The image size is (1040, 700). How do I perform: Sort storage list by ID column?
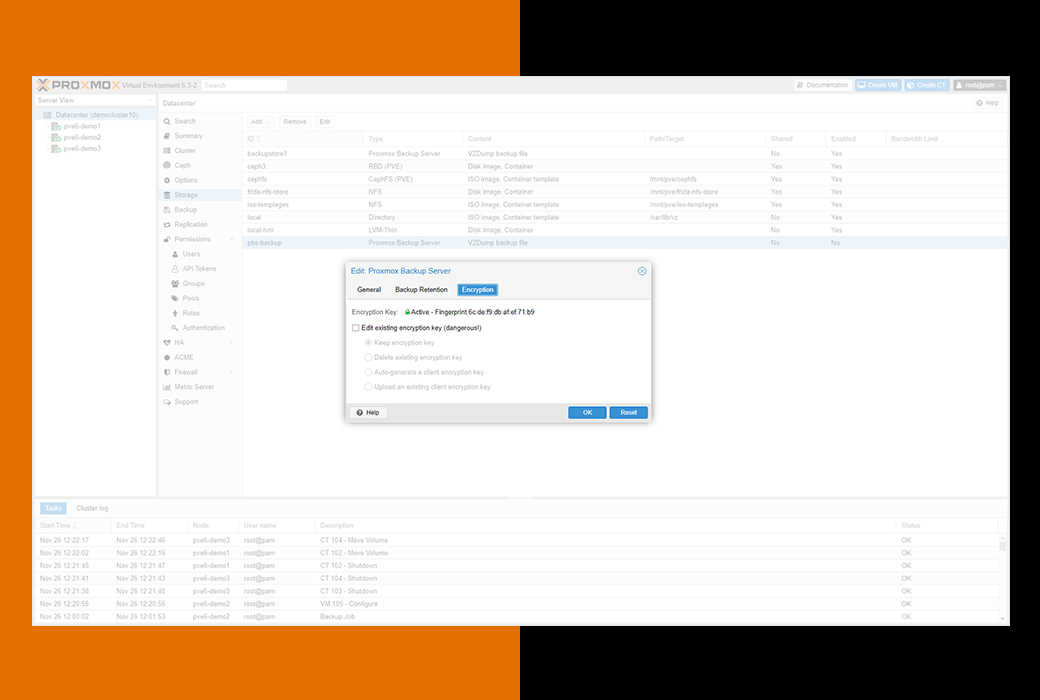[303, 139]
